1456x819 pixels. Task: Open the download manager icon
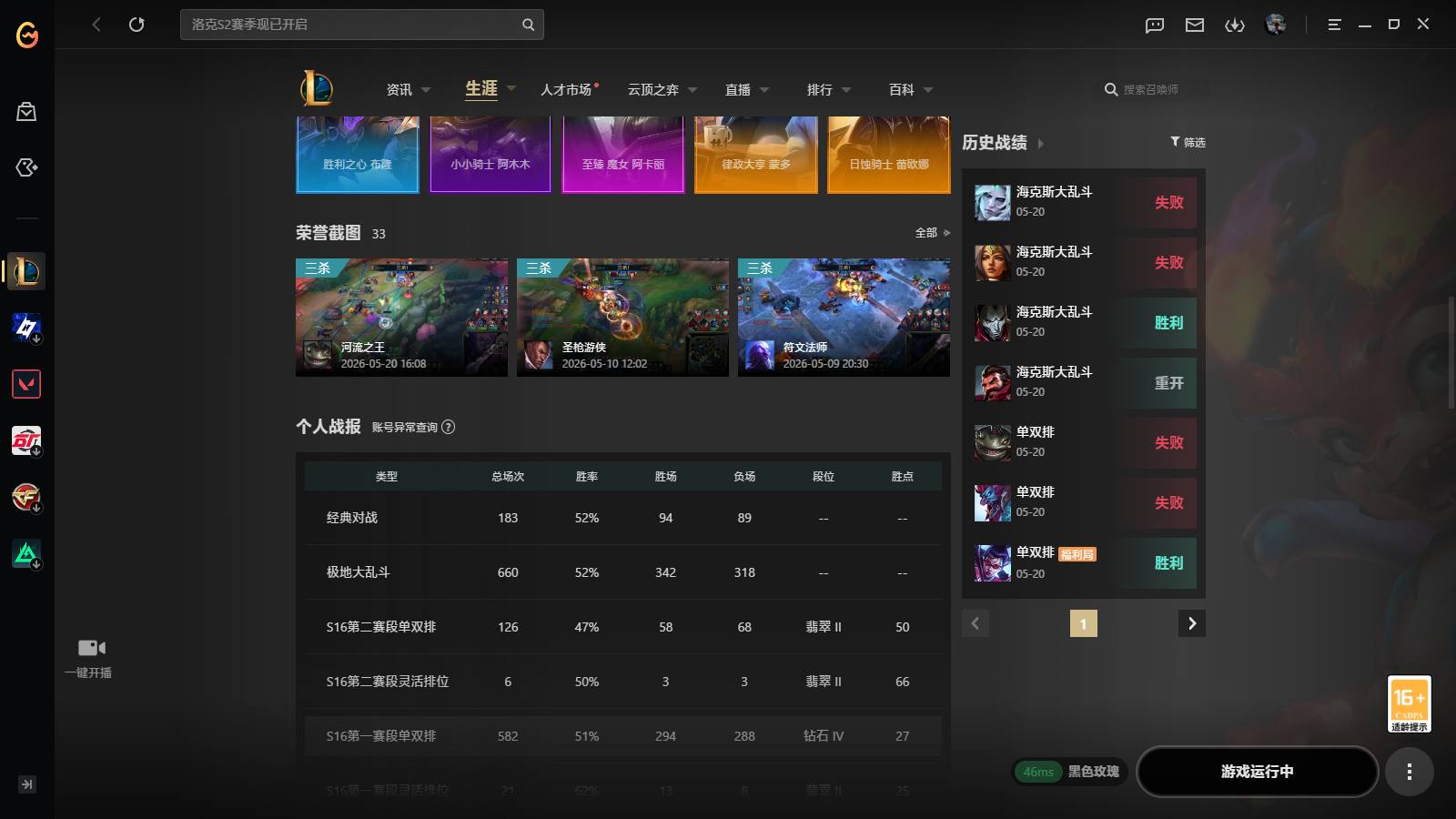point(1235,25)
